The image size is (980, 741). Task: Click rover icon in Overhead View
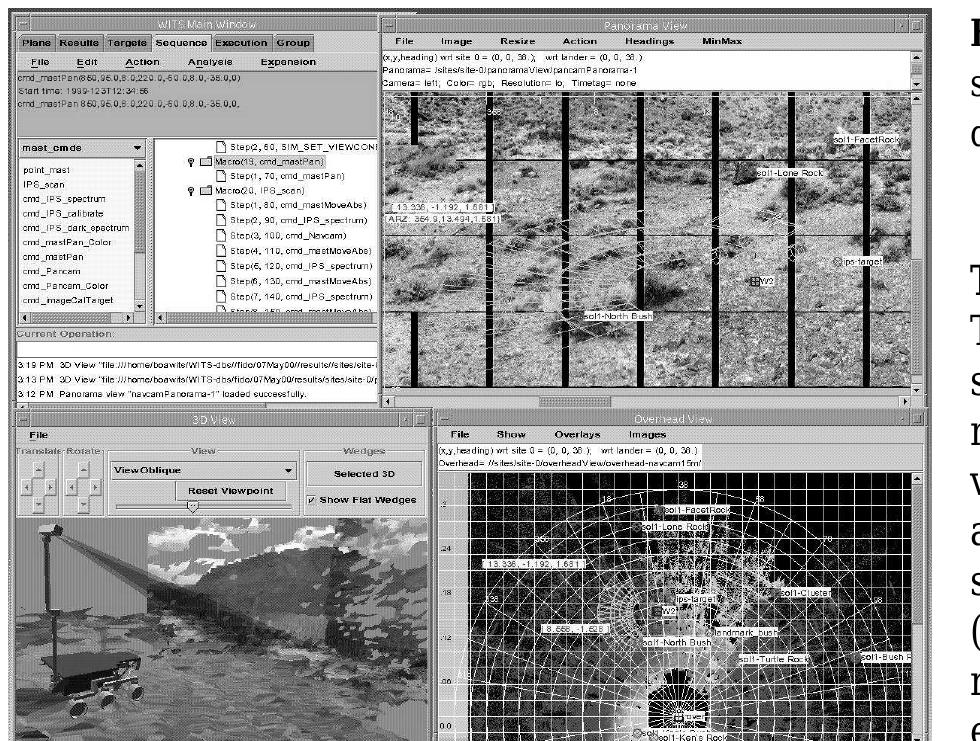[678, 716]
